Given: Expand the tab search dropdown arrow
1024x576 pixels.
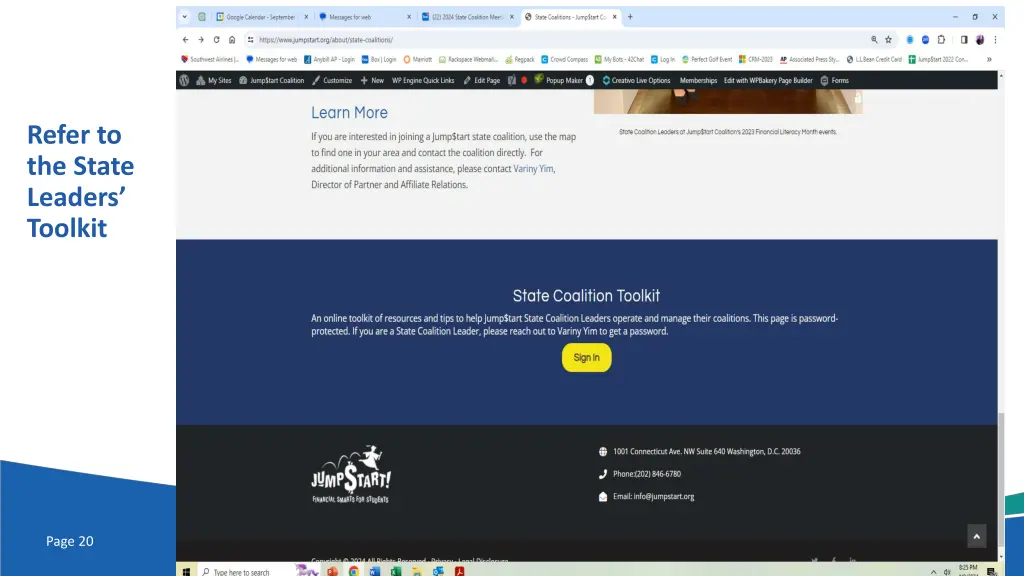Looking at the screenshot, I should point(185,17).
